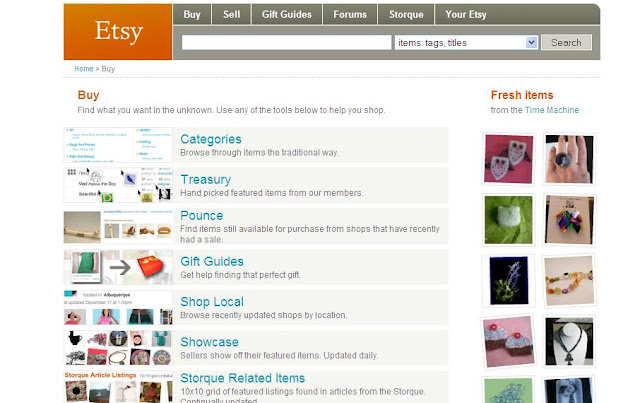The height and width of the screenshot is (403, 640).
Task: Click the Etsy logo
Action: (118, 32)
